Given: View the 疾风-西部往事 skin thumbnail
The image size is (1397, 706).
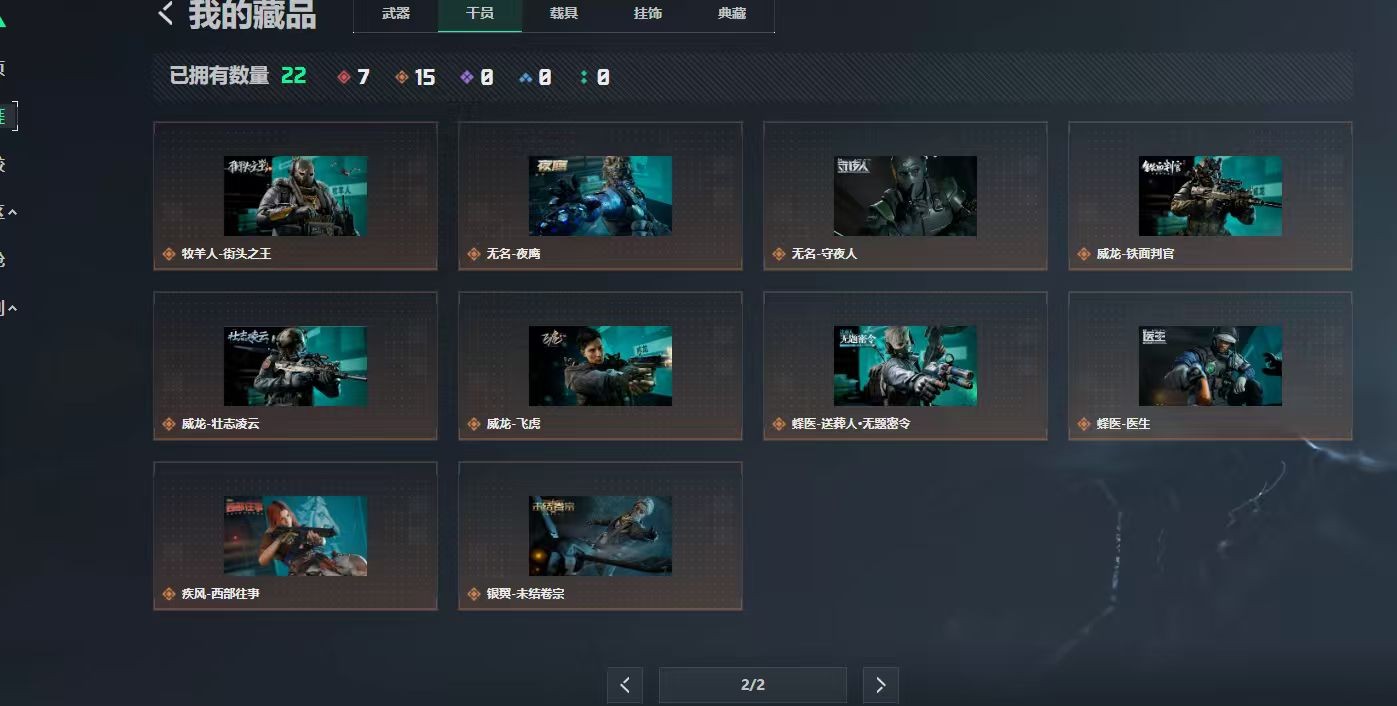Looking at the screenshot, I should pyautogui.click(x=295, y=536).
